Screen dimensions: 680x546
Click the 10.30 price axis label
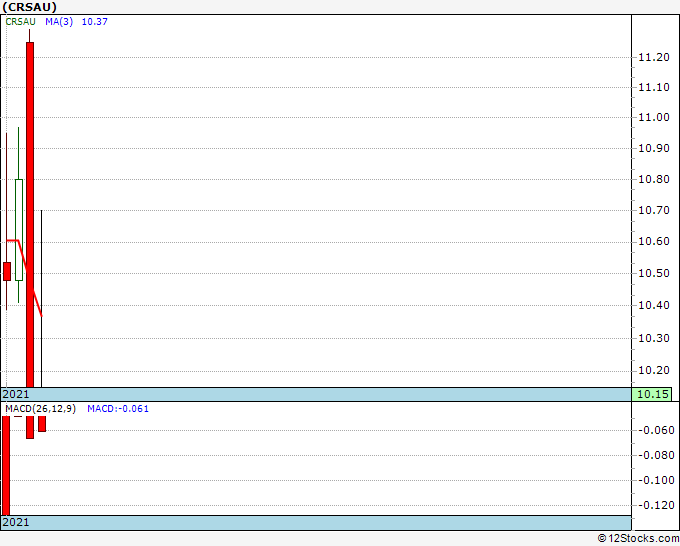coord(654,338)
